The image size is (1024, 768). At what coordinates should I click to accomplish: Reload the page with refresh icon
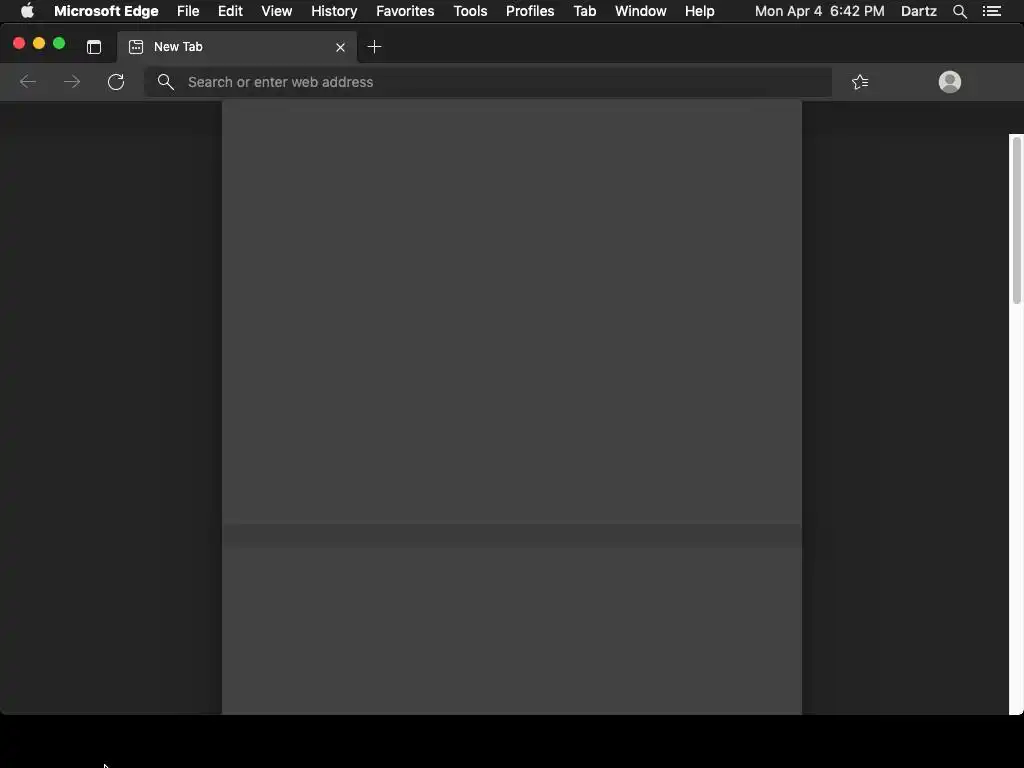(116, 82)
